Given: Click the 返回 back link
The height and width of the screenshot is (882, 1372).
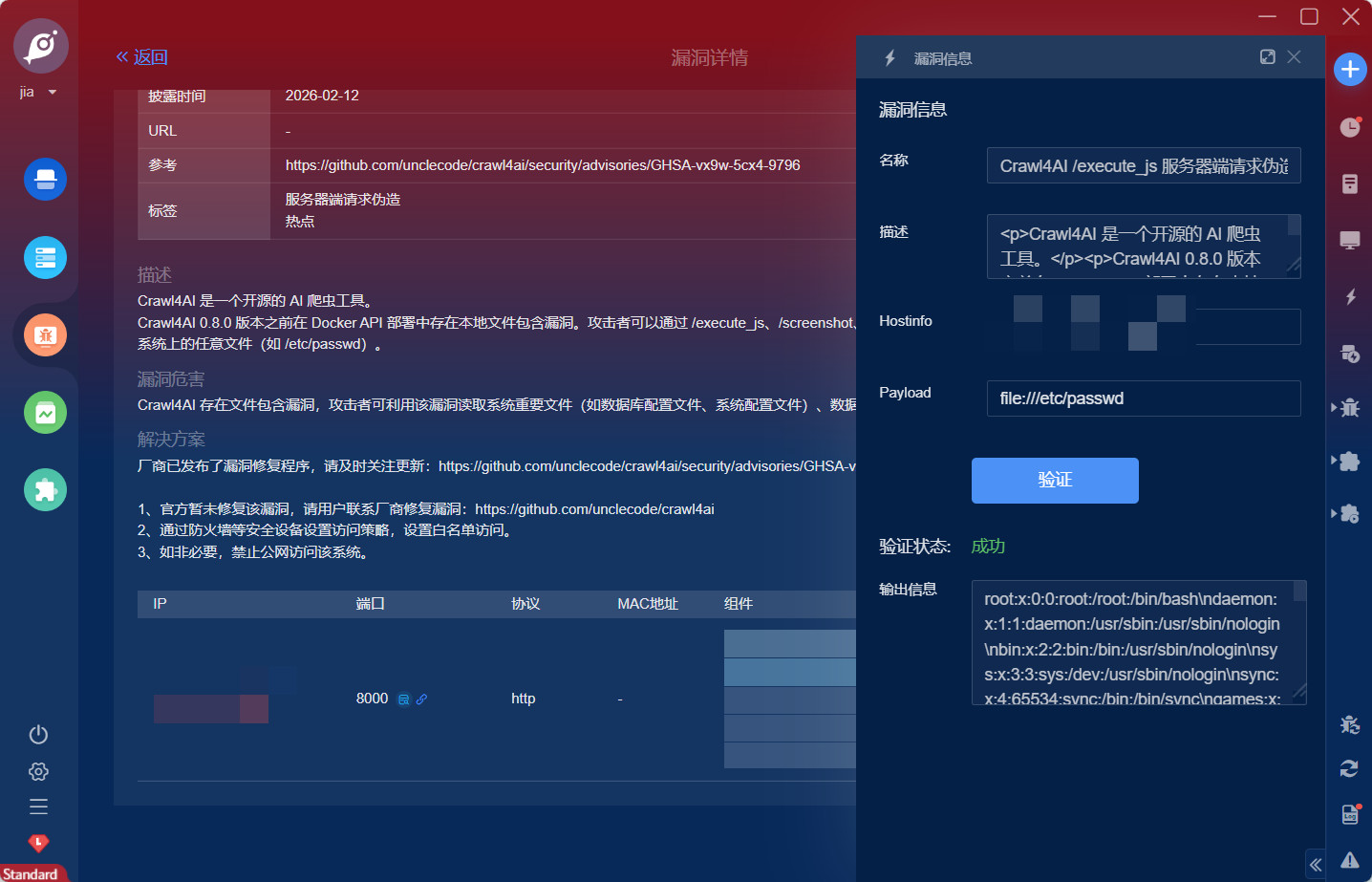Looking at the screenshot, I should [141, 57].
